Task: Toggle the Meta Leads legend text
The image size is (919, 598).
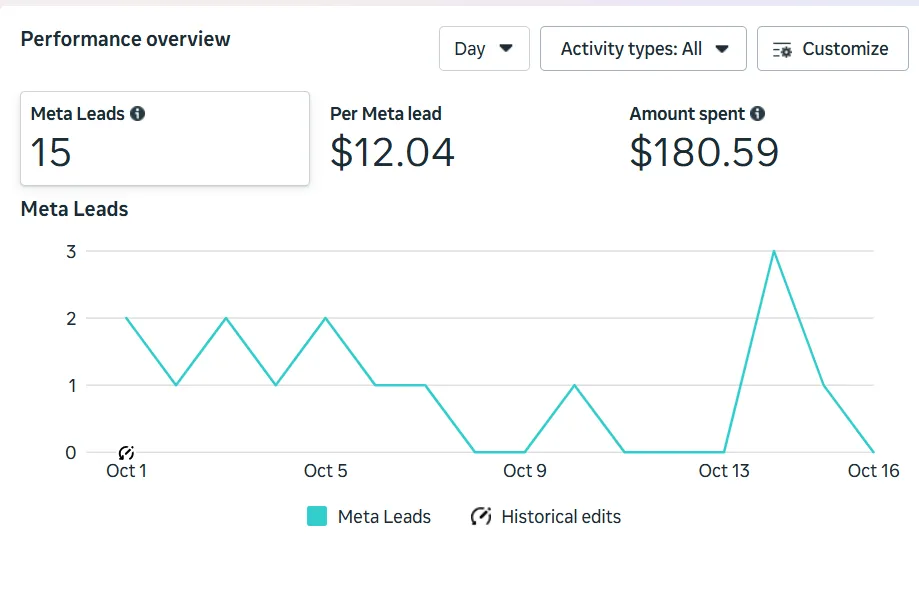Action: [384, 517]
